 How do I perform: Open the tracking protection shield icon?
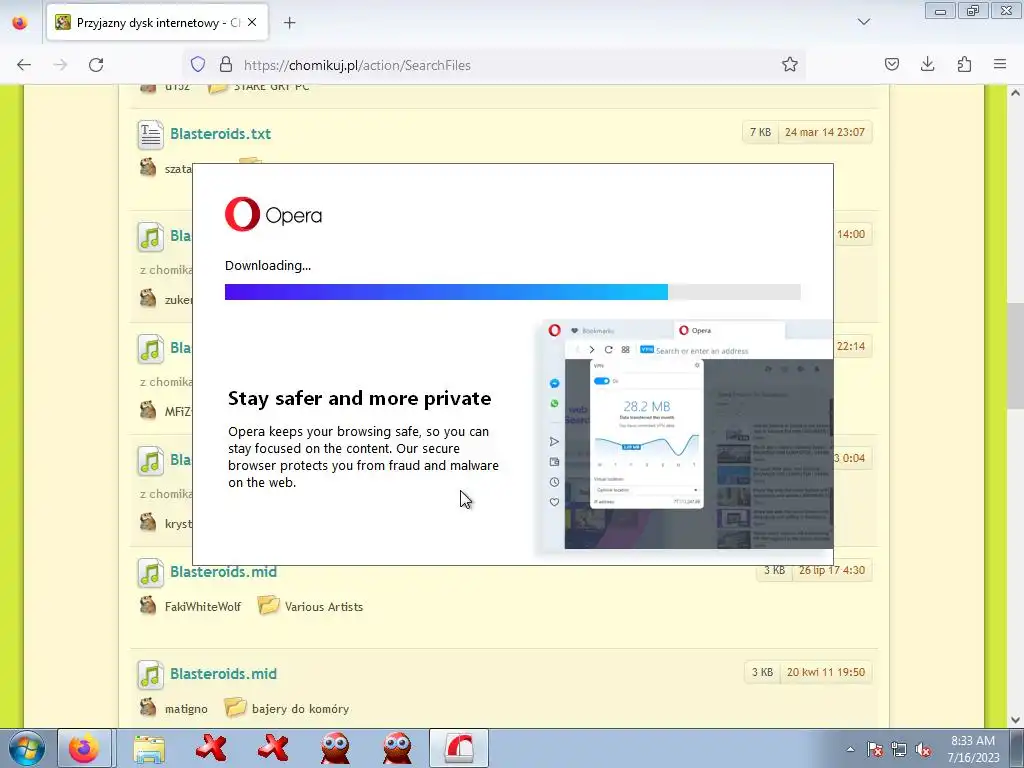tap(198, 64)
